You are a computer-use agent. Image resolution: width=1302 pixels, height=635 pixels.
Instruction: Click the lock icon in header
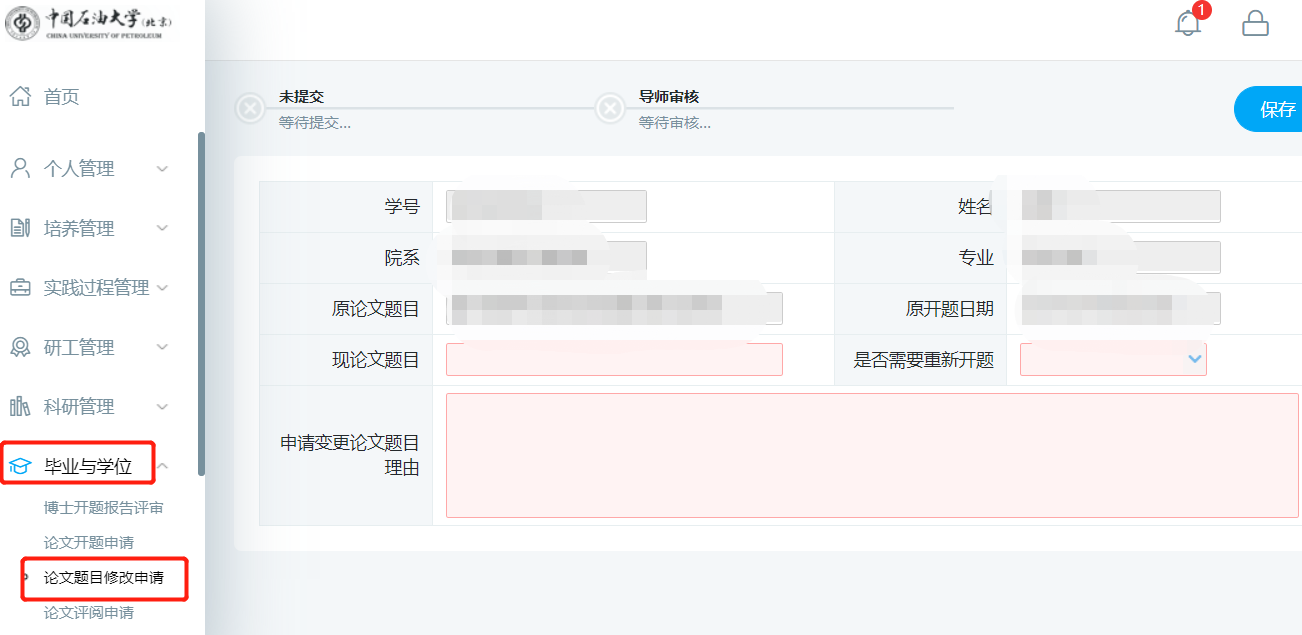pos(1255,24)
